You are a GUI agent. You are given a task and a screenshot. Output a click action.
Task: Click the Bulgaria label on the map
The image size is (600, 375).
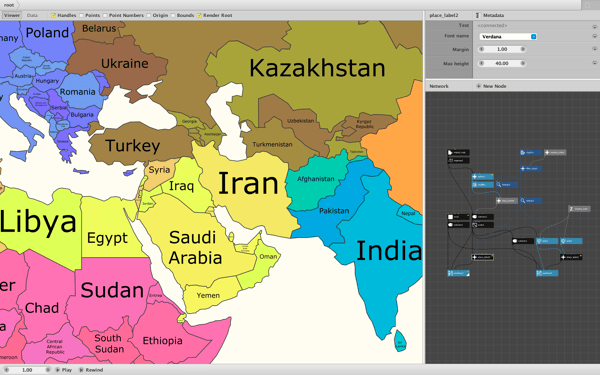82,114
